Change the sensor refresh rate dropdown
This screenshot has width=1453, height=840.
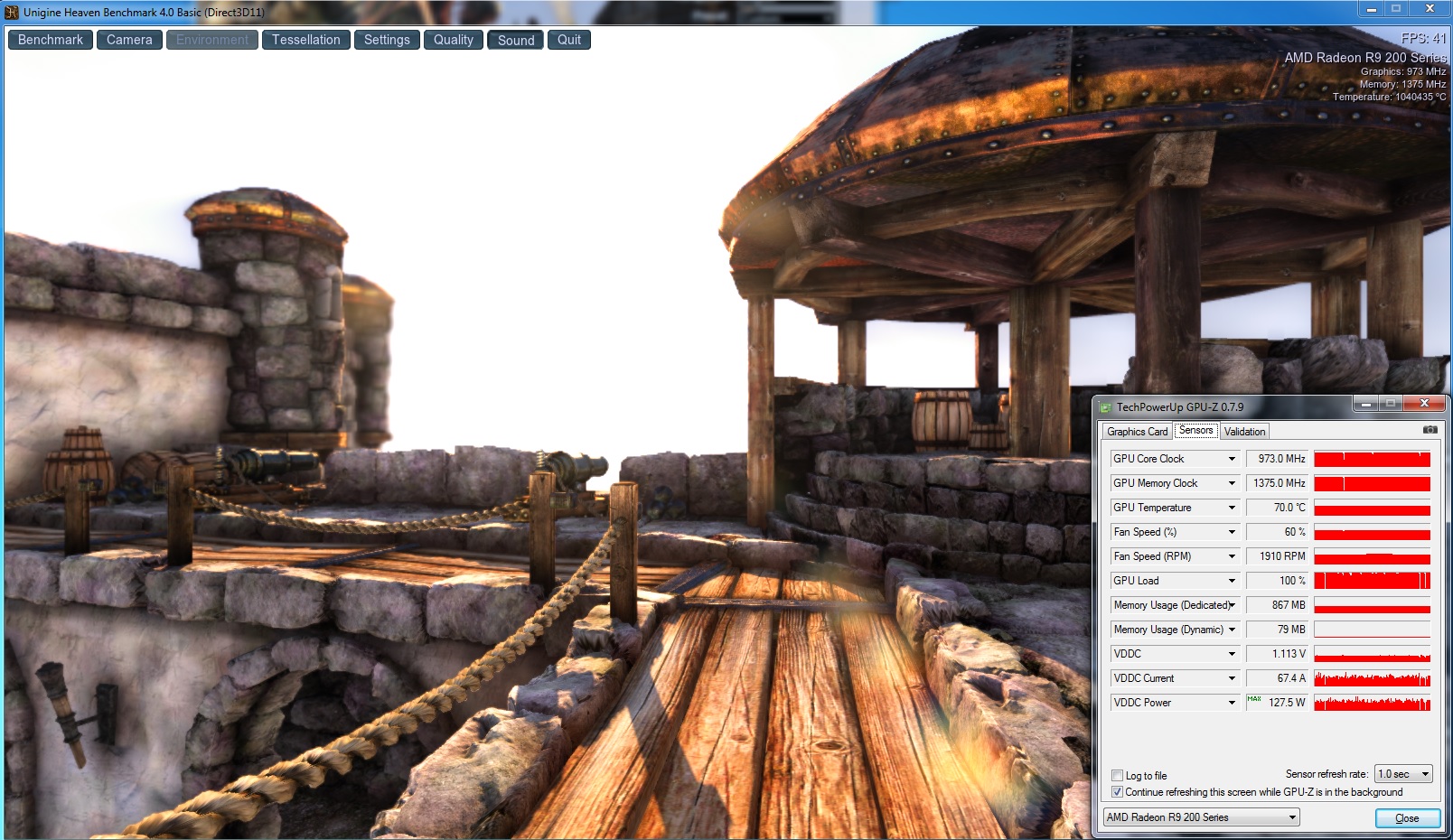[x=1403, y=774]
